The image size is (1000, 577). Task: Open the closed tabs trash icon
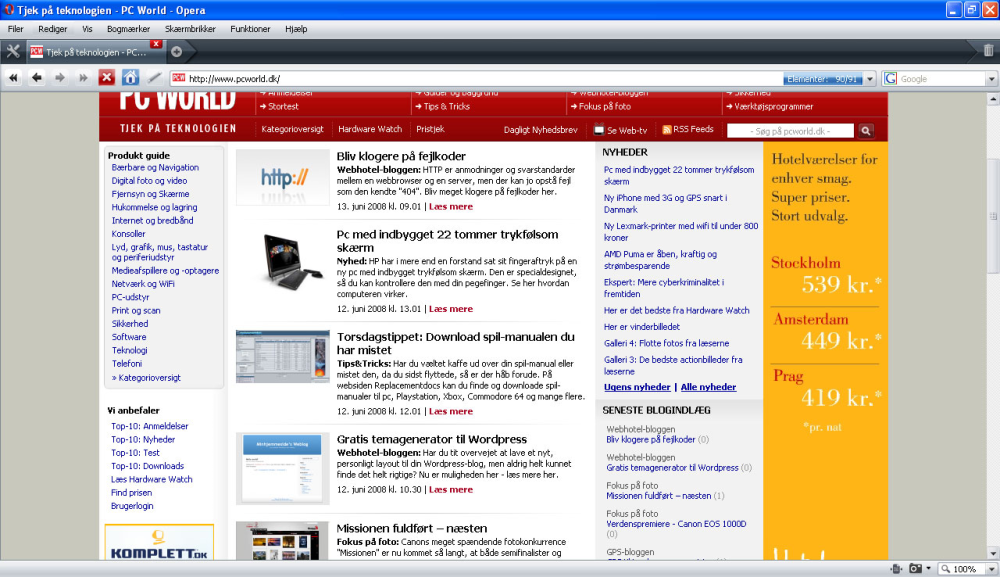coord(988,50)
